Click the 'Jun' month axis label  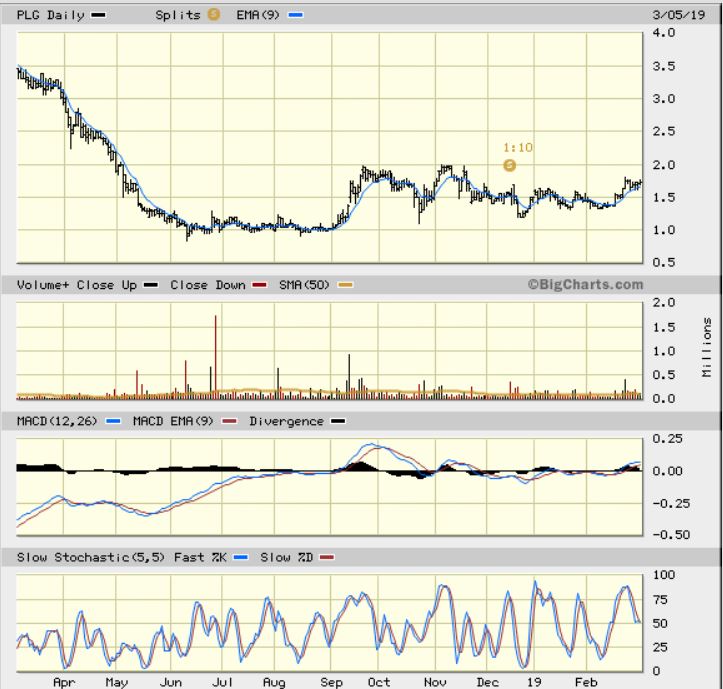pyautogui.click(x=171, y=682)
